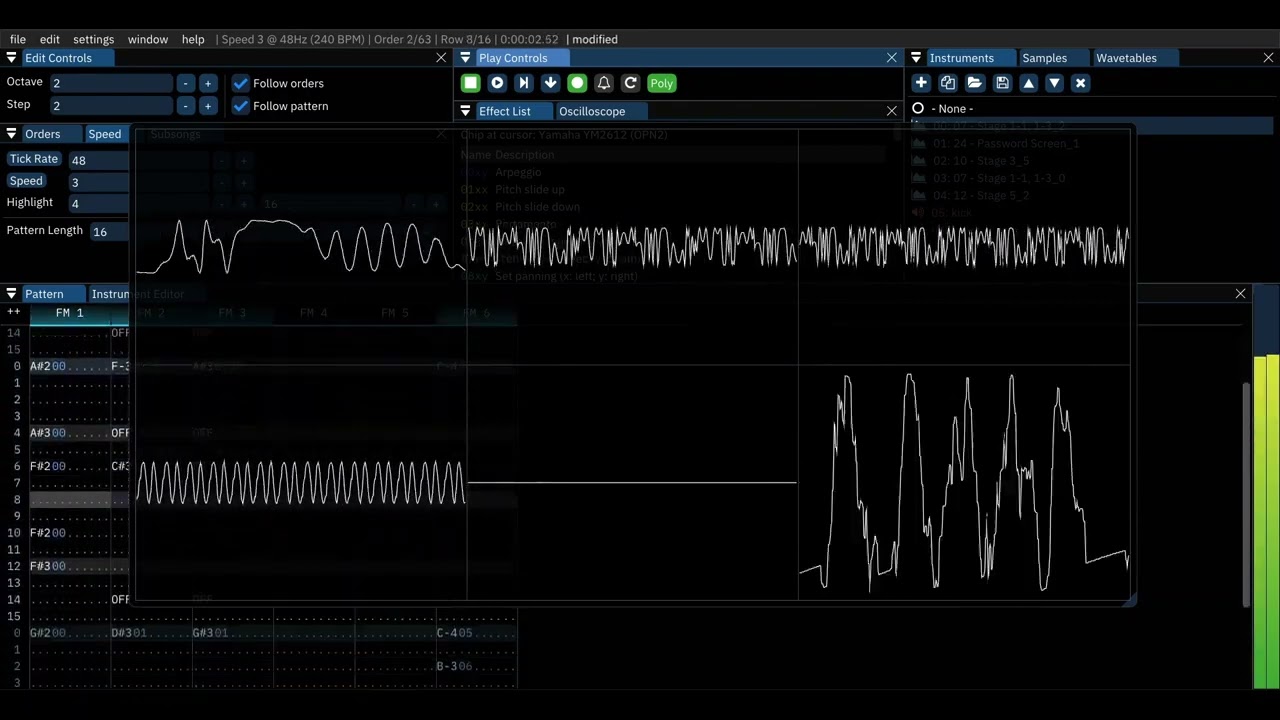Open the edit menu
Image resolution: width=1280 pixels, height=720 pixels.
(49, 39)
